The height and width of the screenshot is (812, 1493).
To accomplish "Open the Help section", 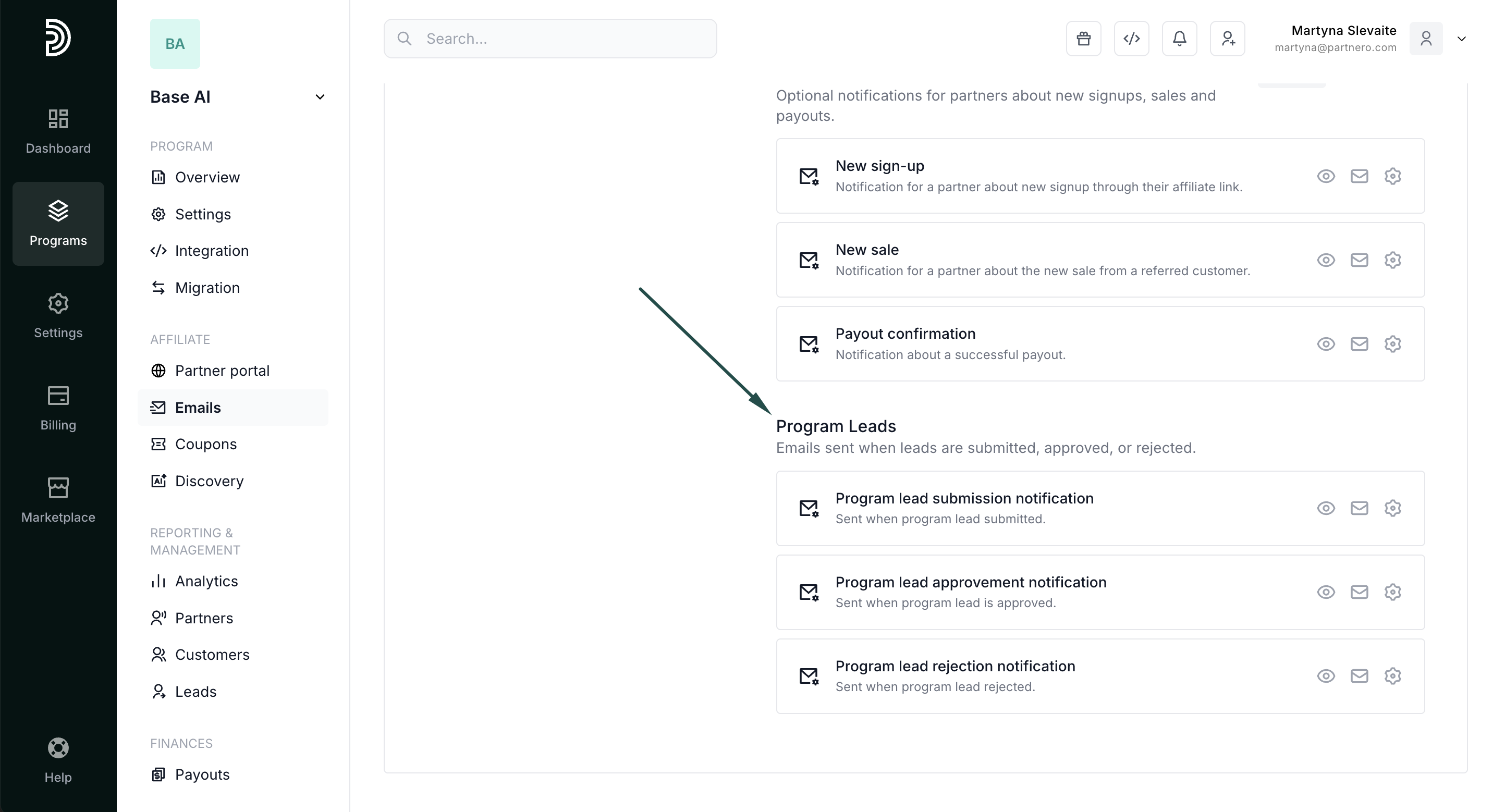I will (58, 760).
